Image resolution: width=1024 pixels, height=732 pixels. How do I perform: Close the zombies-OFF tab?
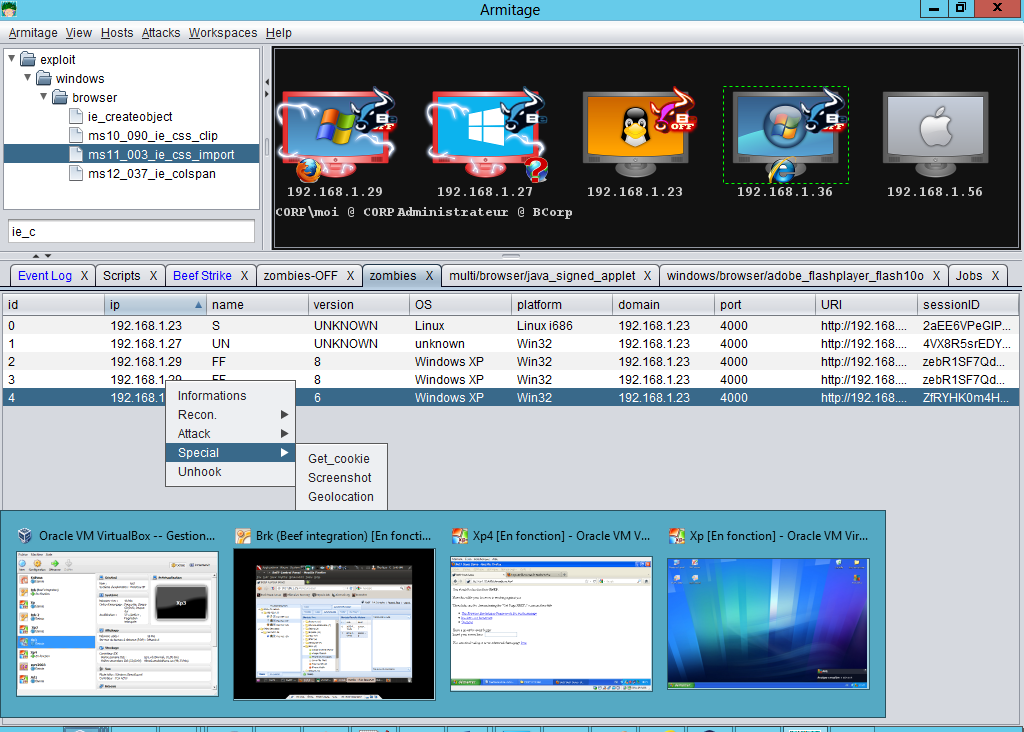[350, 276]
